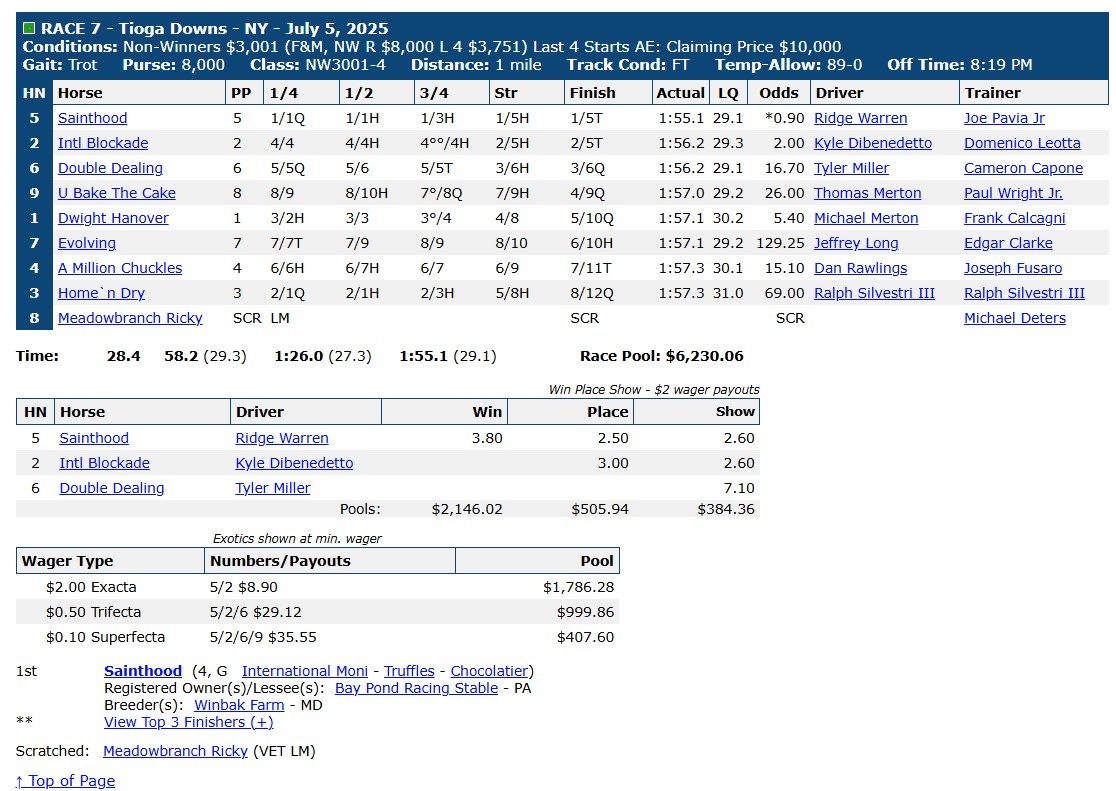Open Ridge Warren link in payouts table
1116x791 pixels.
pos(282,438)
